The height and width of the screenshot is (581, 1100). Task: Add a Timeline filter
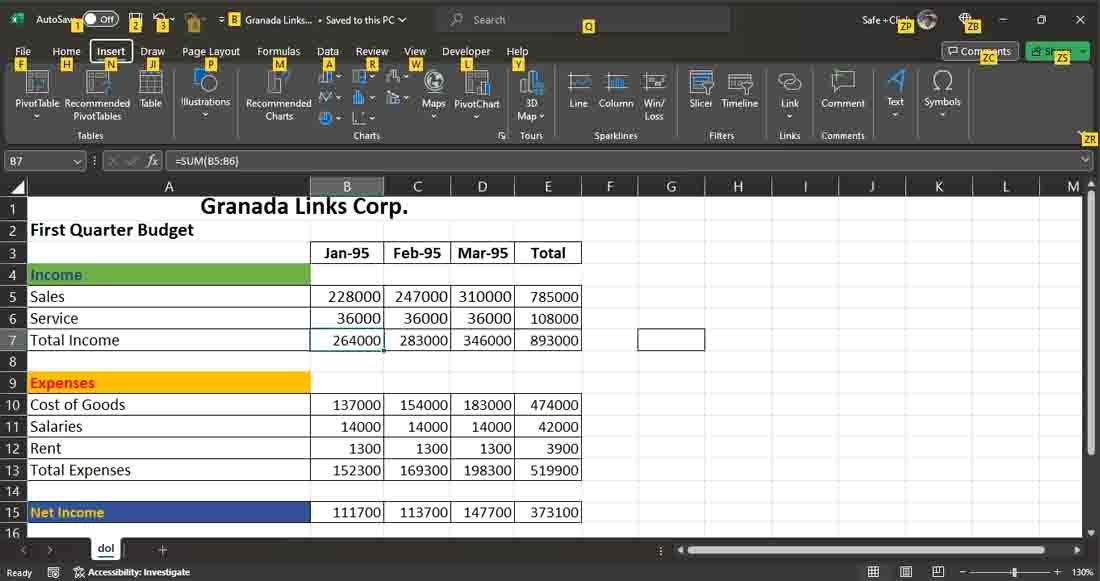[x=739, y=89]
